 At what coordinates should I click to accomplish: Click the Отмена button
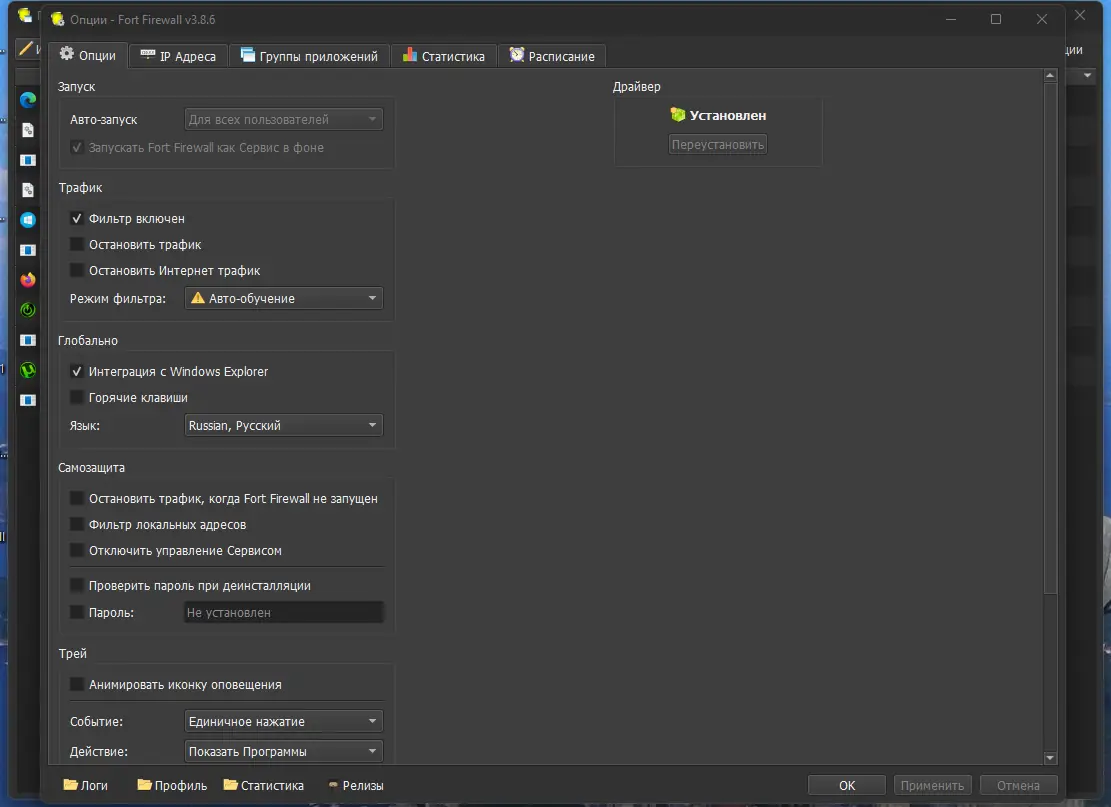tap(1018, 785)
